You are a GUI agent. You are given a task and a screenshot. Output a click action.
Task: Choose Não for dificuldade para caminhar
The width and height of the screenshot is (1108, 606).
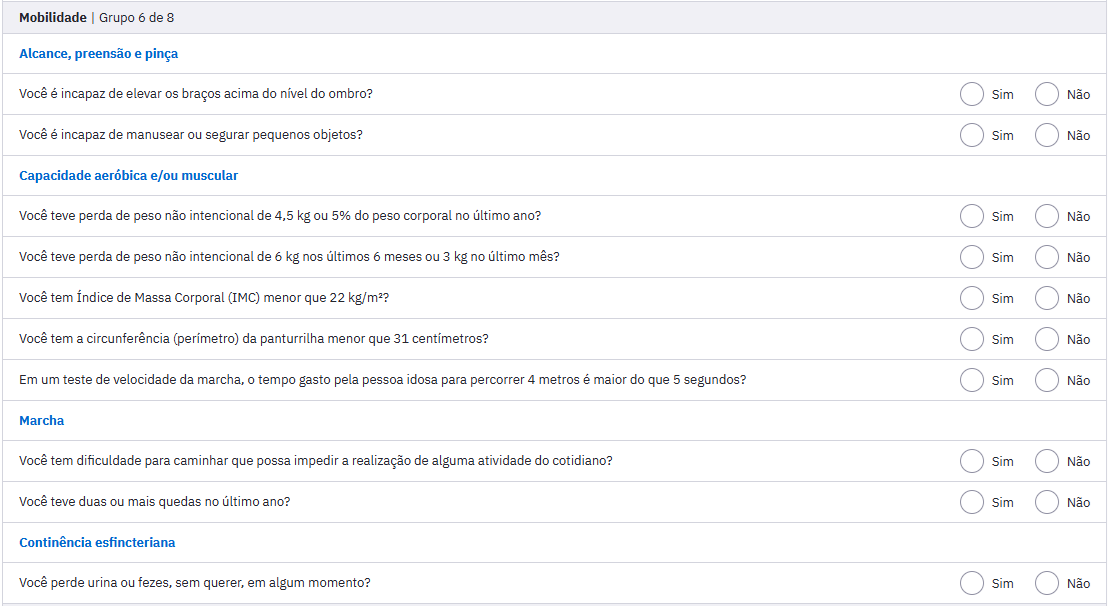(1047, 461)
